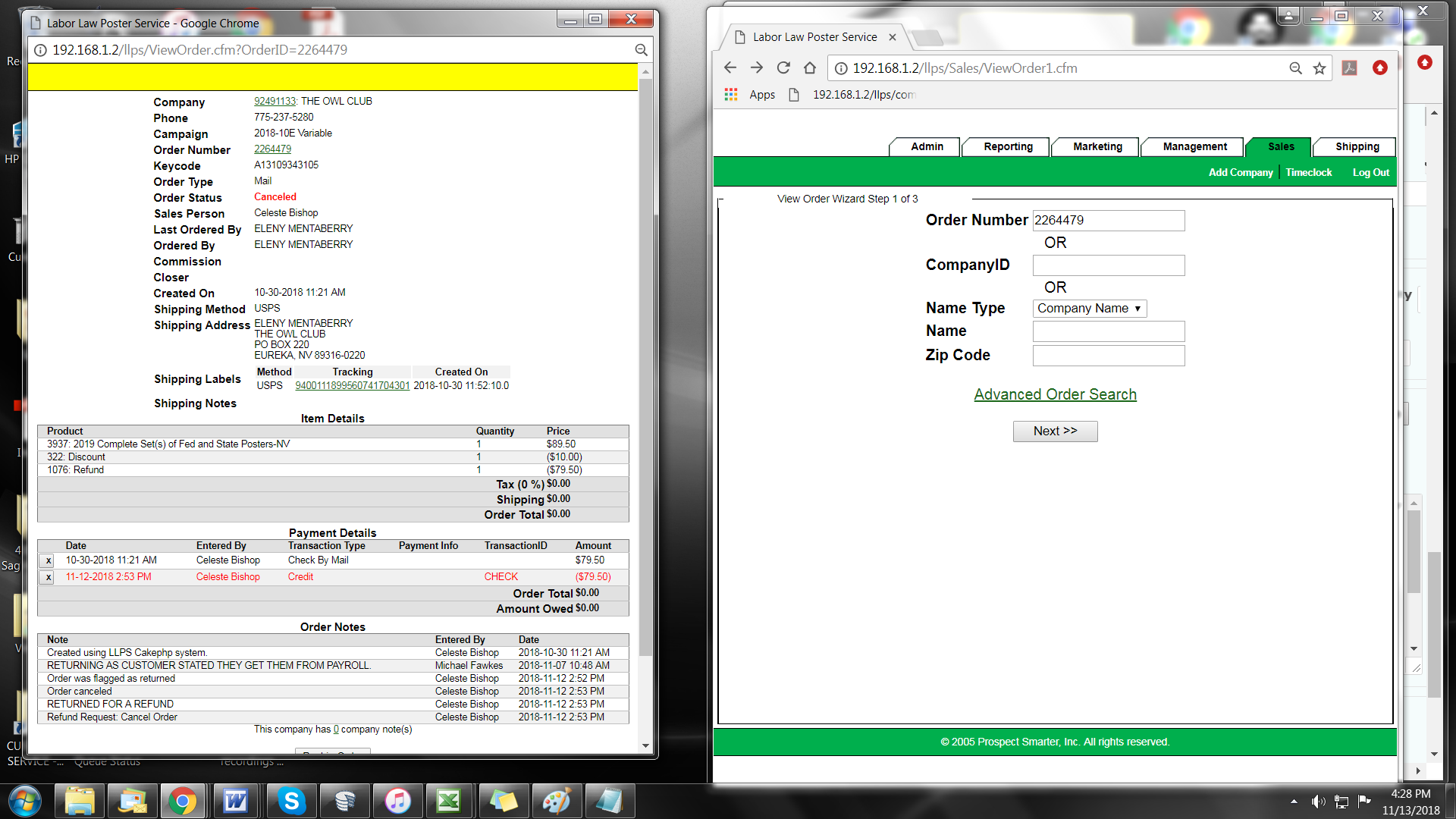The width and height of the screenshot is (1456, 819).
Task: Delete the Check By Mail payment row
Action: (x=49, y=561)
